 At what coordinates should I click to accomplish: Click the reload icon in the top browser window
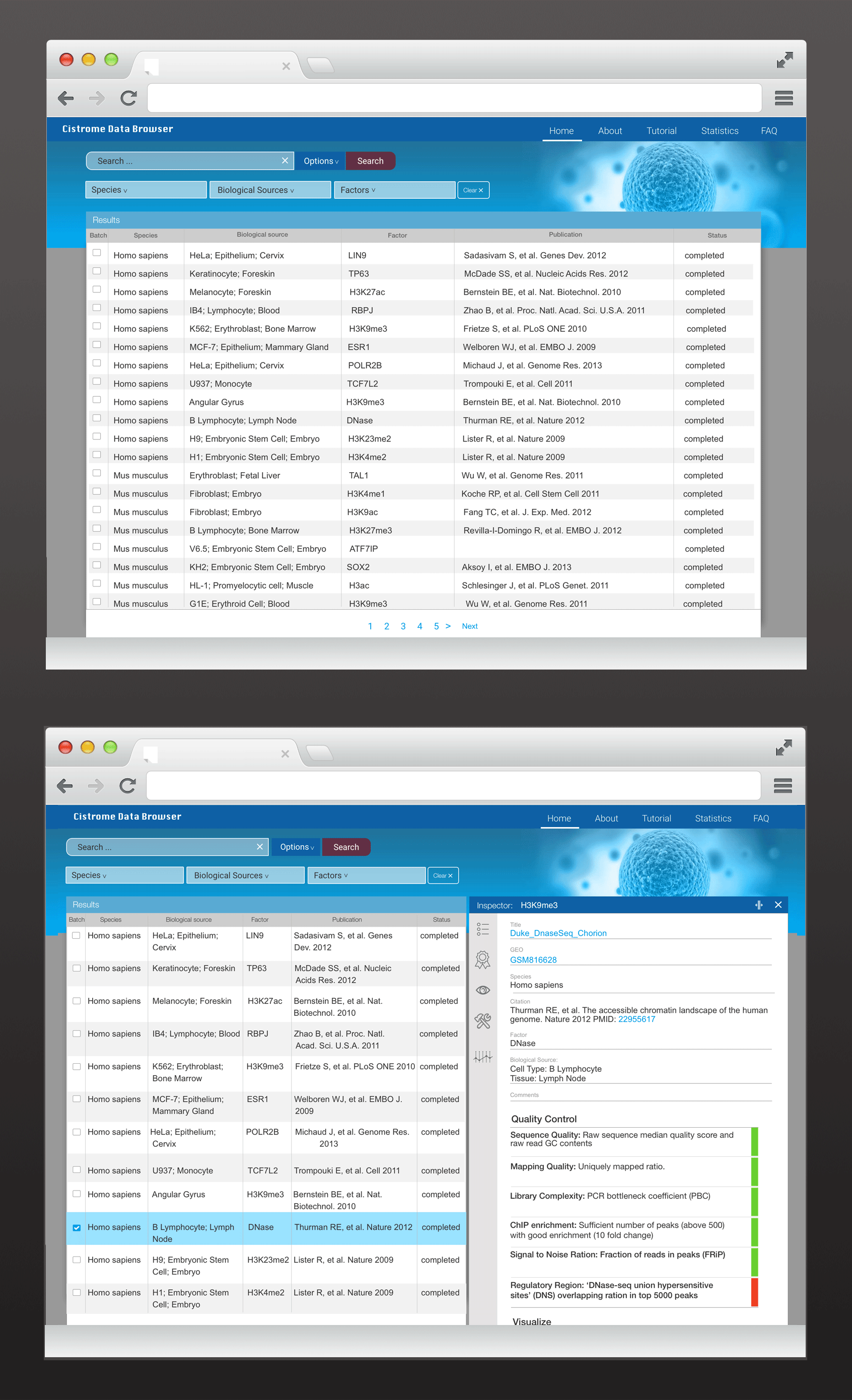click(x=128, y=98)
